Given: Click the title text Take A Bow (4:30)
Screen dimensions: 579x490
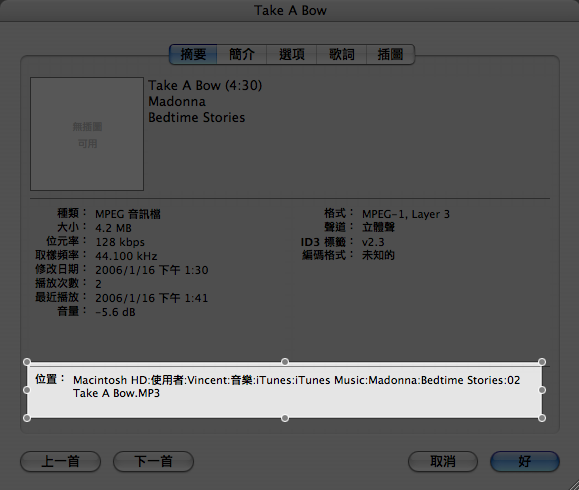Looking at the screenshot, I should (205, 86).
